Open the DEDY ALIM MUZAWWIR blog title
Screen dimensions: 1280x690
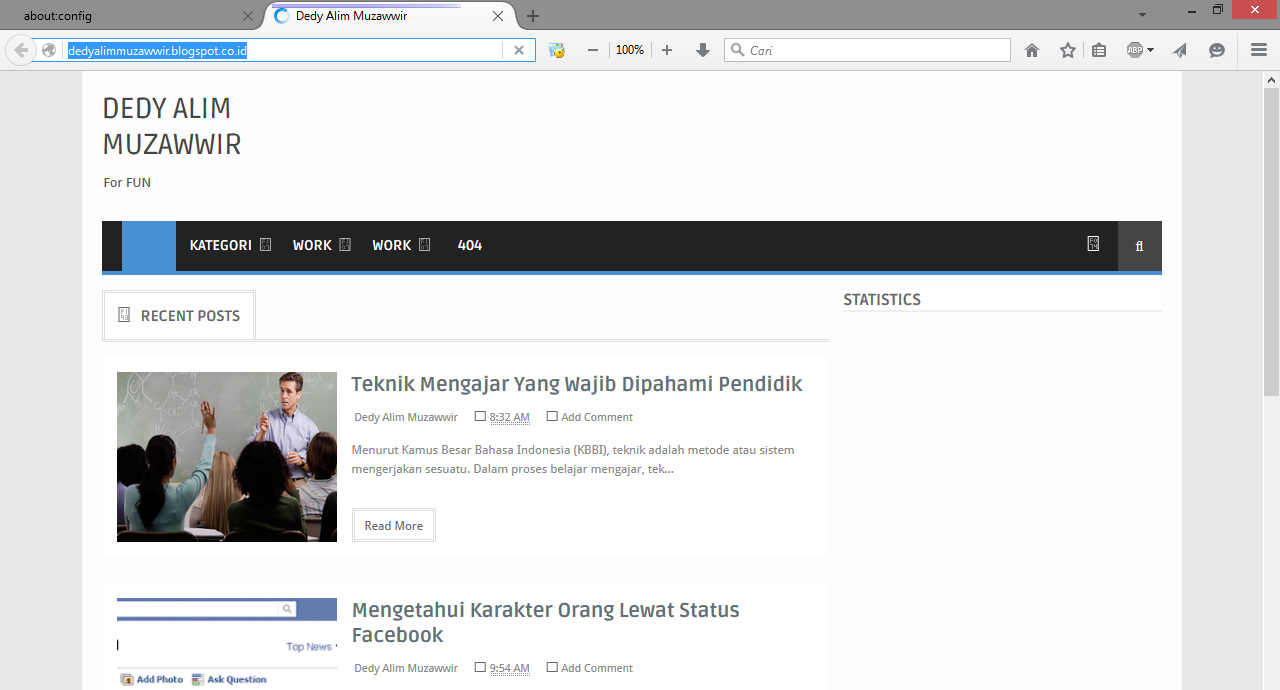pyautogui.click(x=172, y=126)
